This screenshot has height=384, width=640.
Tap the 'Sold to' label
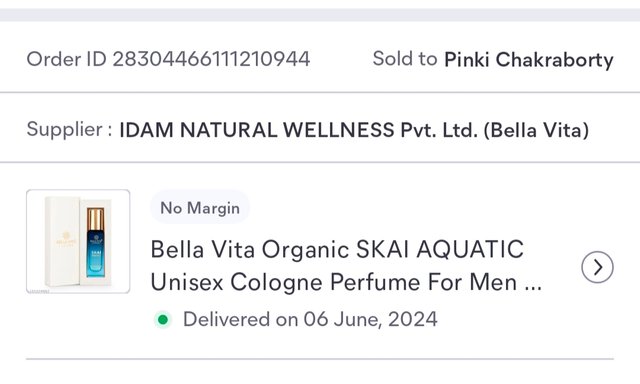coord(405,59)
